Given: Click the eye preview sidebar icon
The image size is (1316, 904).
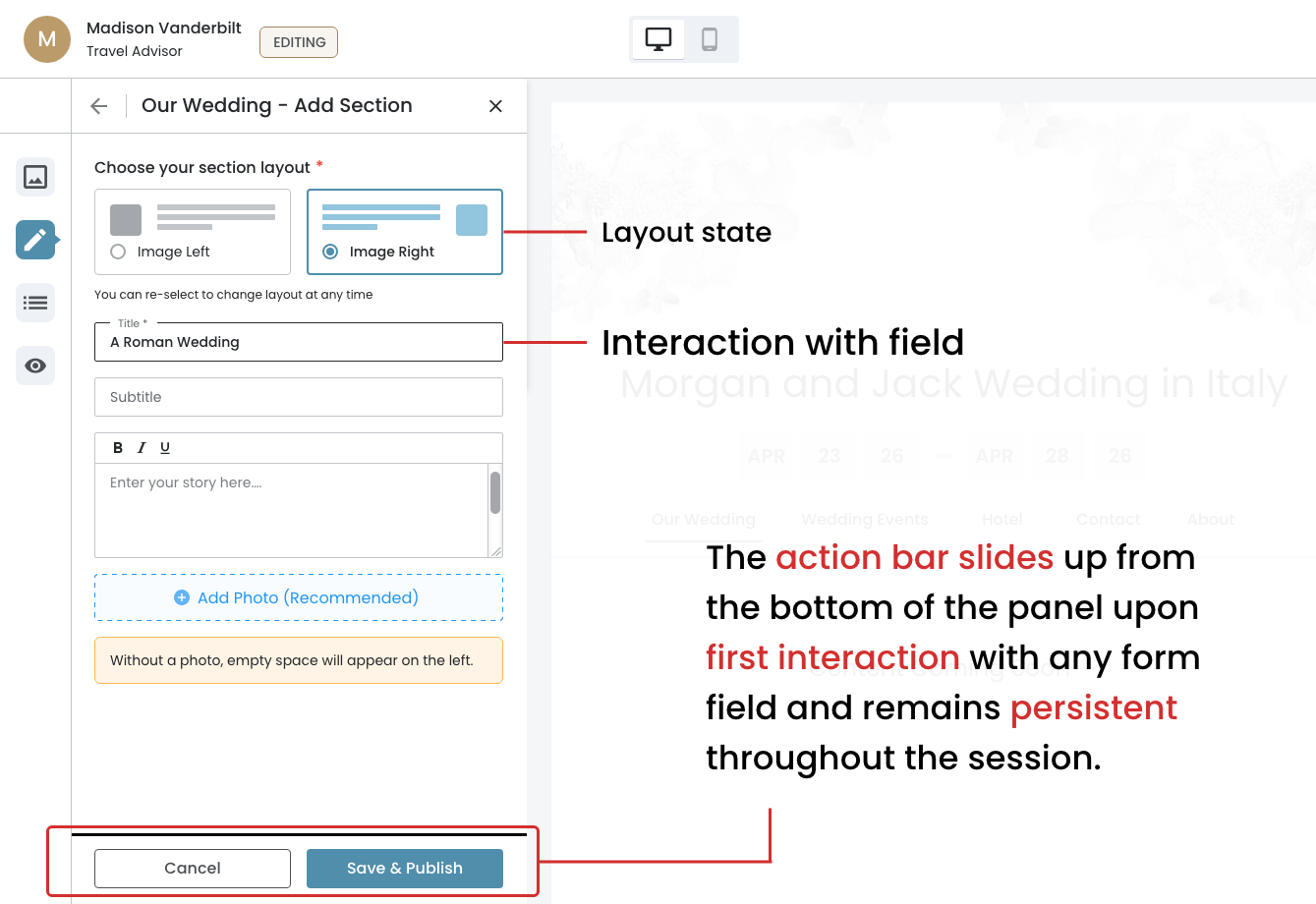Looking at the screenshot, I should (35, 366).
